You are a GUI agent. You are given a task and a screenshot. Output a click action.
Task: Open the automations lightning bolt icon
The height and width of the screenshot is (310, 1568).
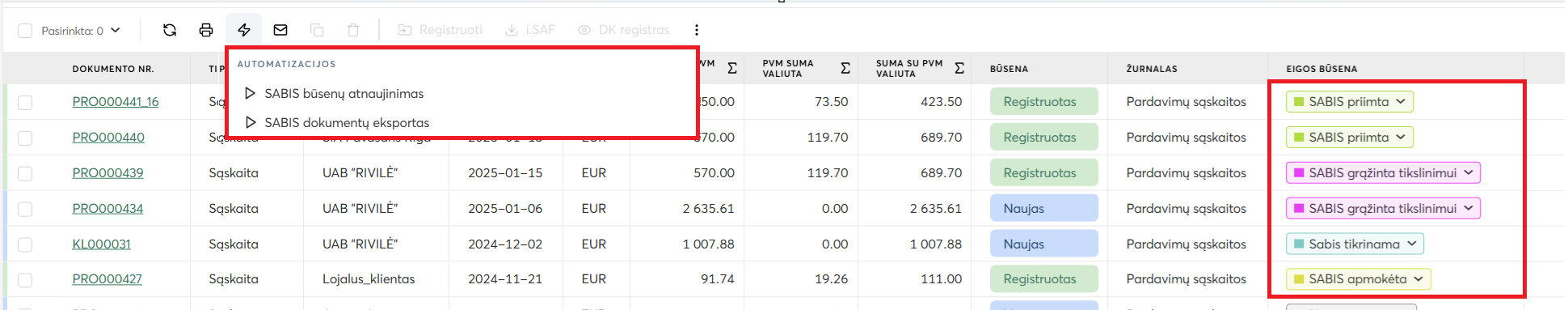pos(243,30)
